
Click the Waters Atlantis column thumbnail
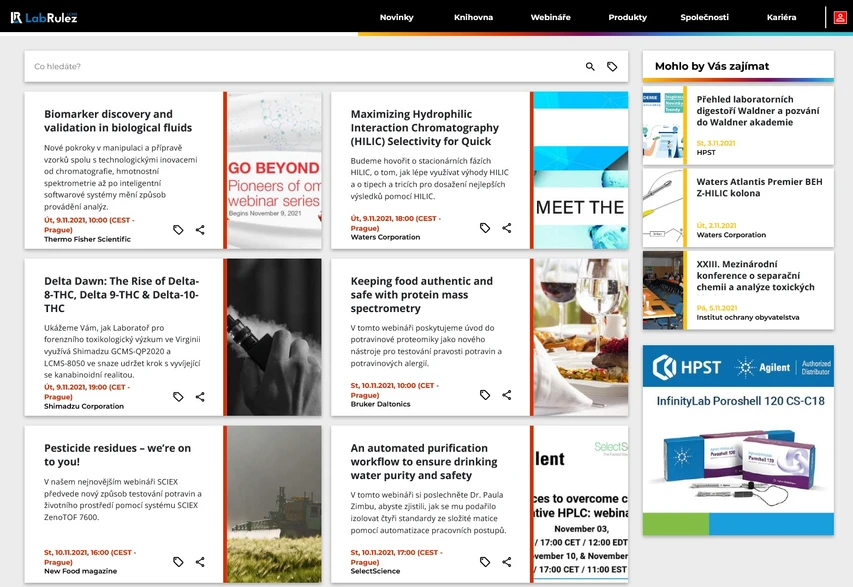(663, 208)
